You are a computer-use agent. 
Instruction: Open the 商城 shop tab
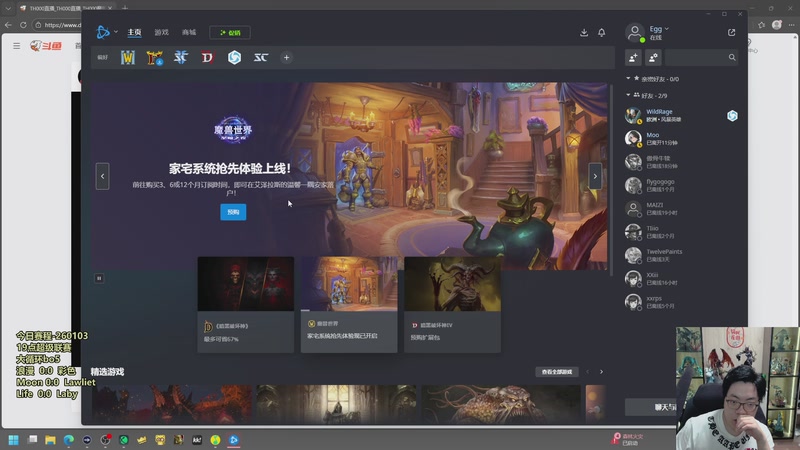(189, 32)
